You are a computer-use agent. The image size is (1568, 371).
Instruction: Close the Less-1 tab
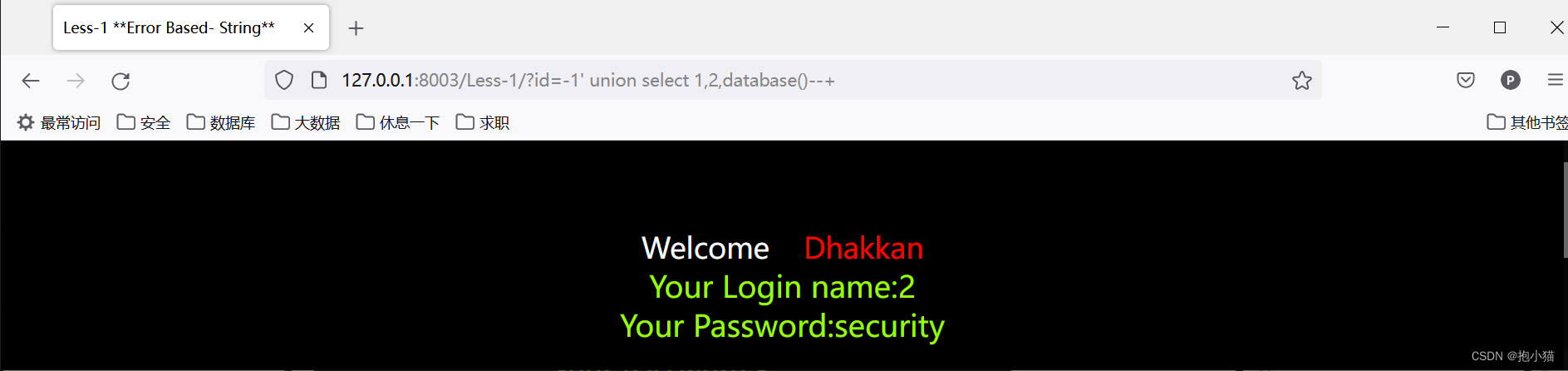(x=308, y=28)
